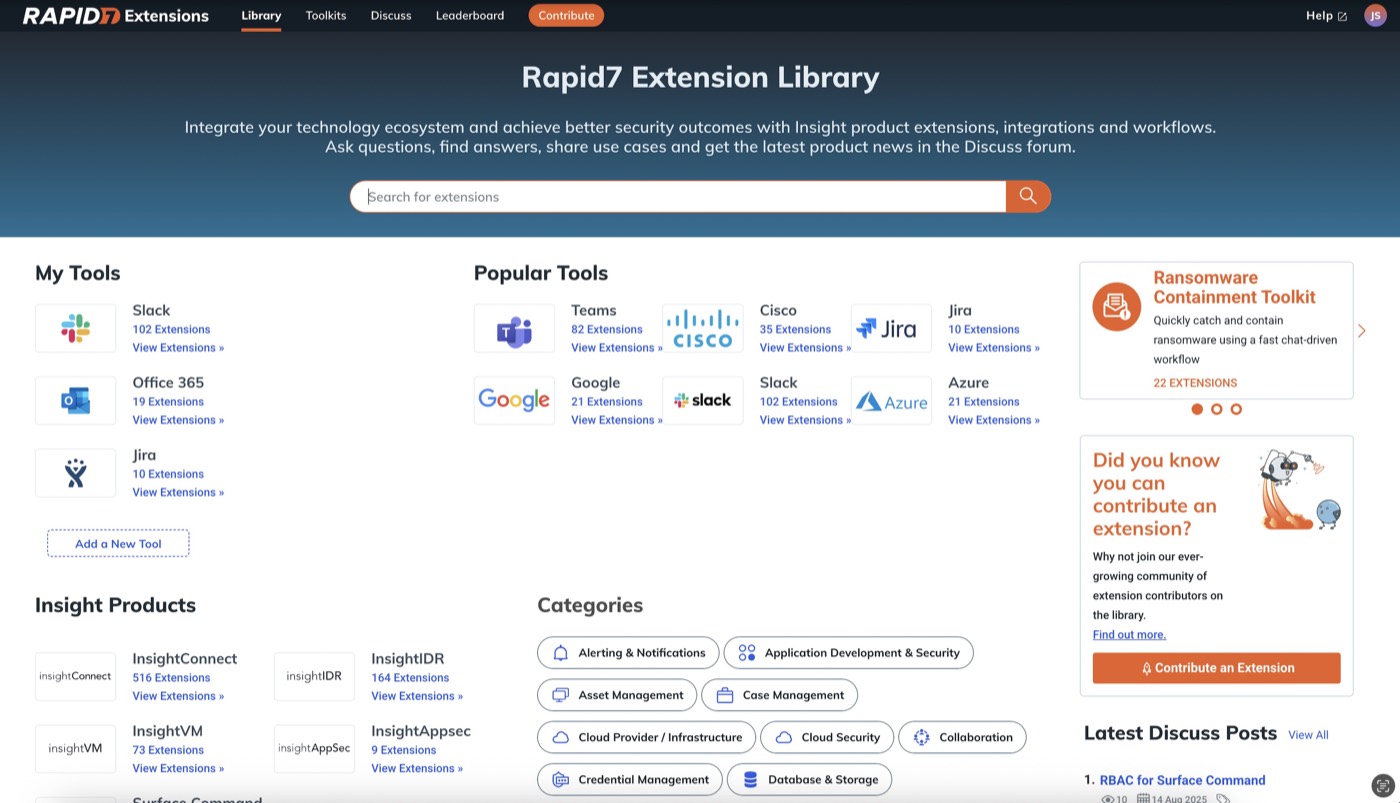Open the Toolkits tab

pyautogui.click(x=326, y=15)
